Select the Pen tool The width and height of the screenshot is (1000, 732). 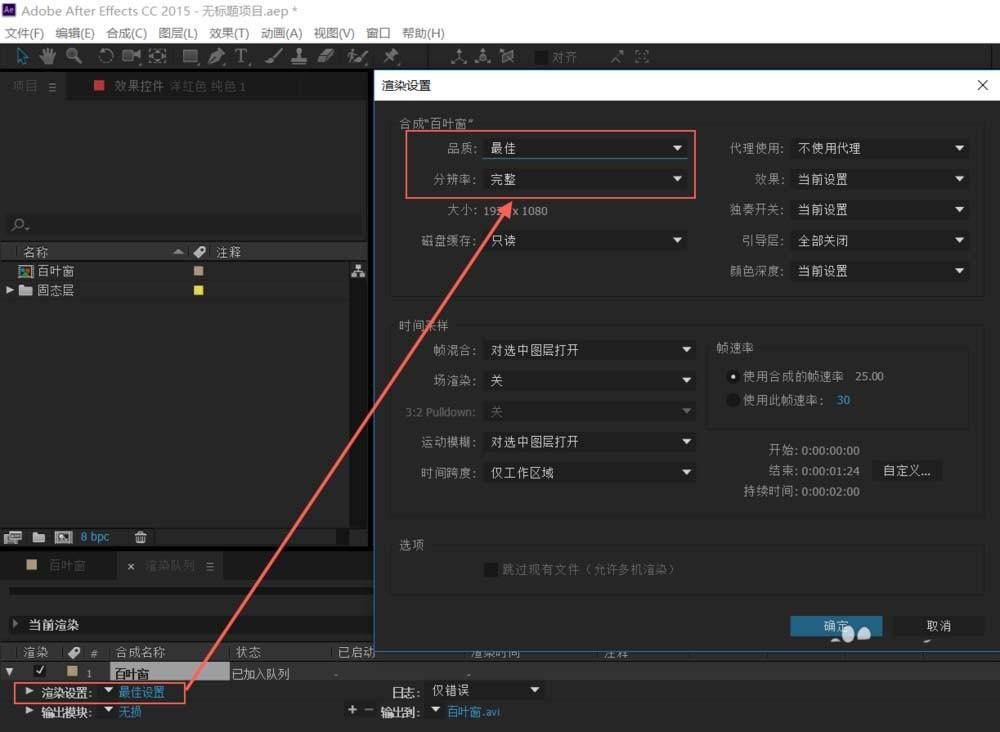pos(216,56)
